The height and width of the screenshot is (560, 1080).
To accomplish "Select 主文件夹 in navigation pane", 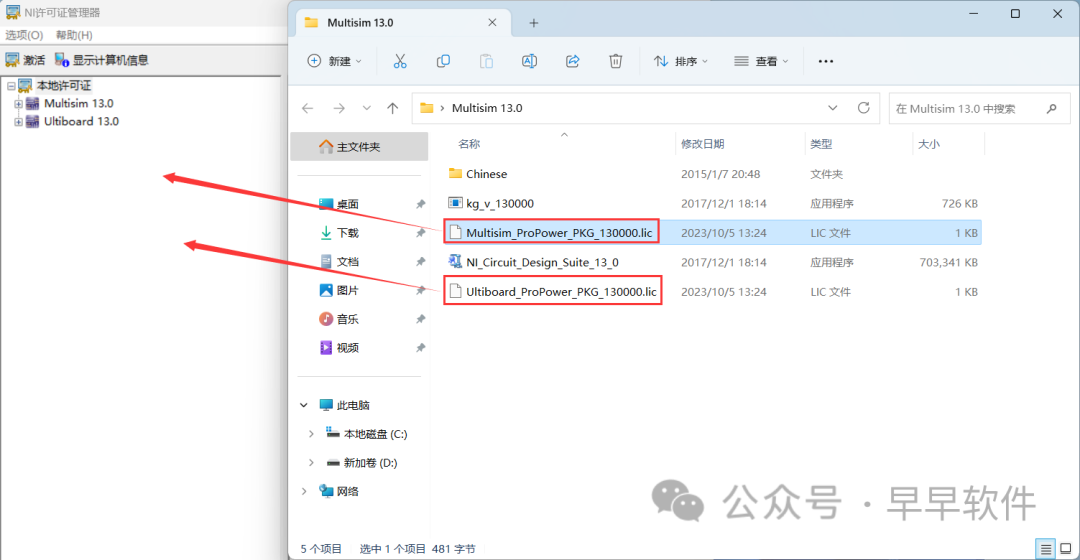I will (x=359, y=147).
